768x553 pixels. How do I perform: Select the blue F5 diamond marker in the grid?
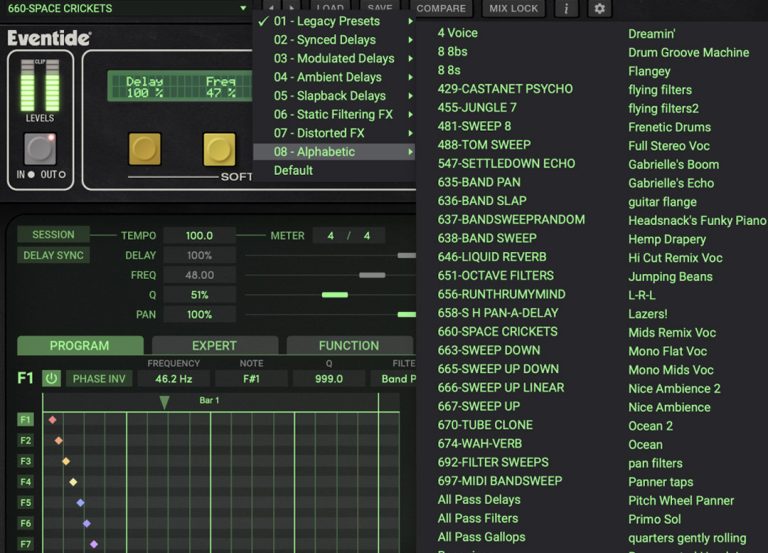pos(80,503)
